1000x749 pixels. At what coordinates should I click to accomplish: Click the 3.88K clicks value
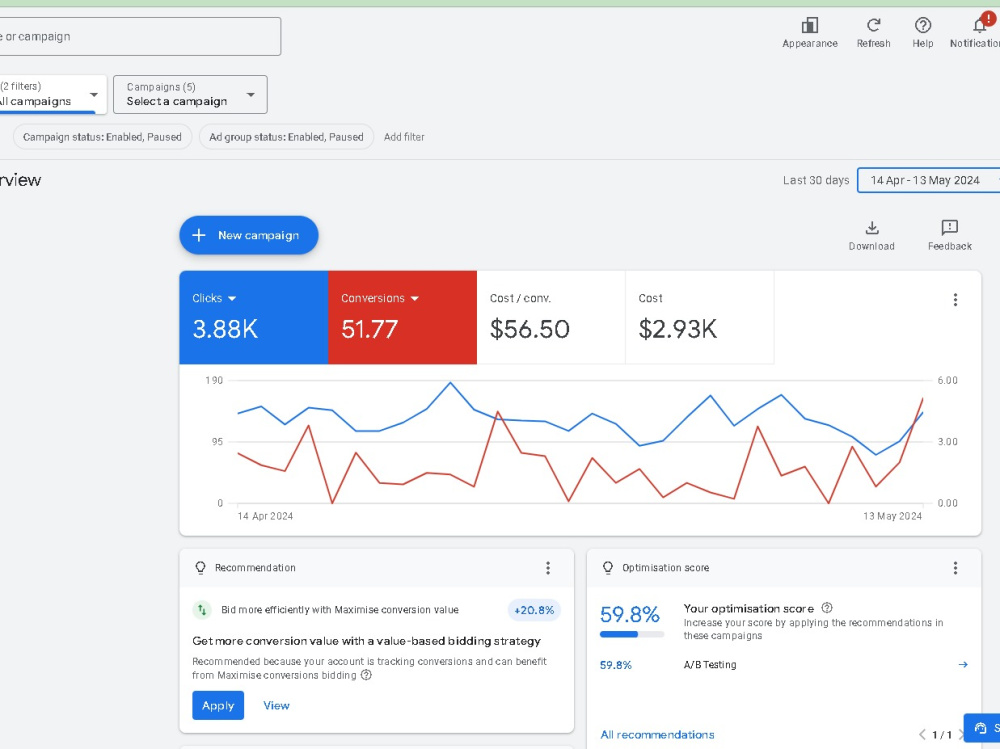click(x=225, y=329)
